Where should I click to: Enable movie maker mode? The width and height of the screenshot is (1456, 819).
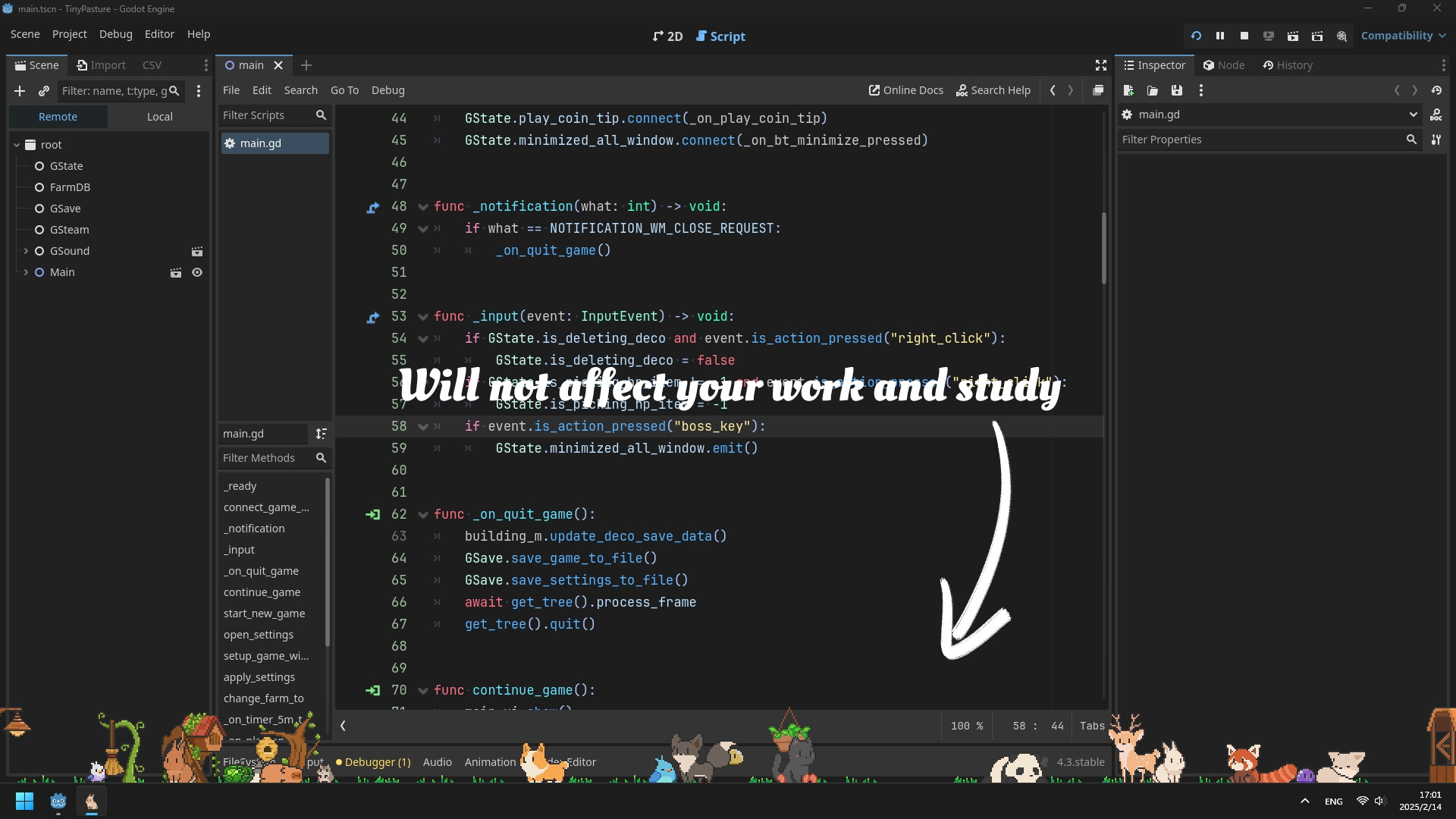coord(1342,36)
